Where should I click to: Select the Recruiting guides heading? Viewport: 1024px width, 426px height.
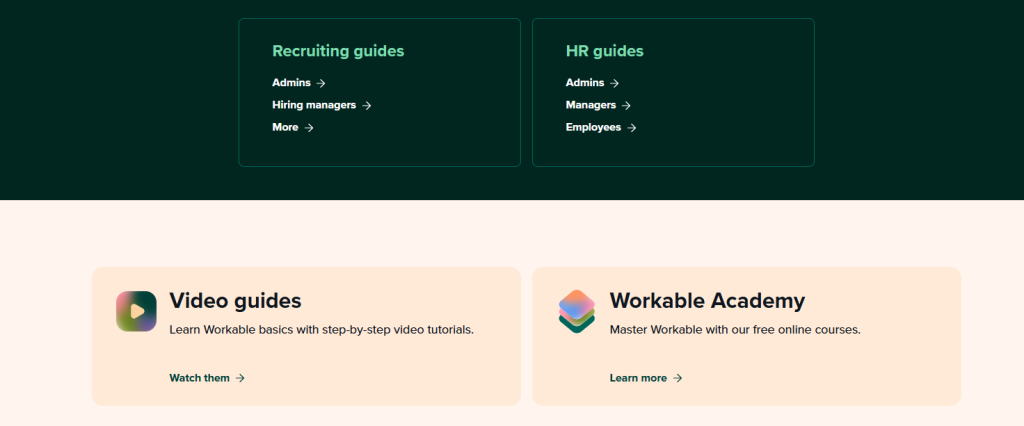pos(338,51)
